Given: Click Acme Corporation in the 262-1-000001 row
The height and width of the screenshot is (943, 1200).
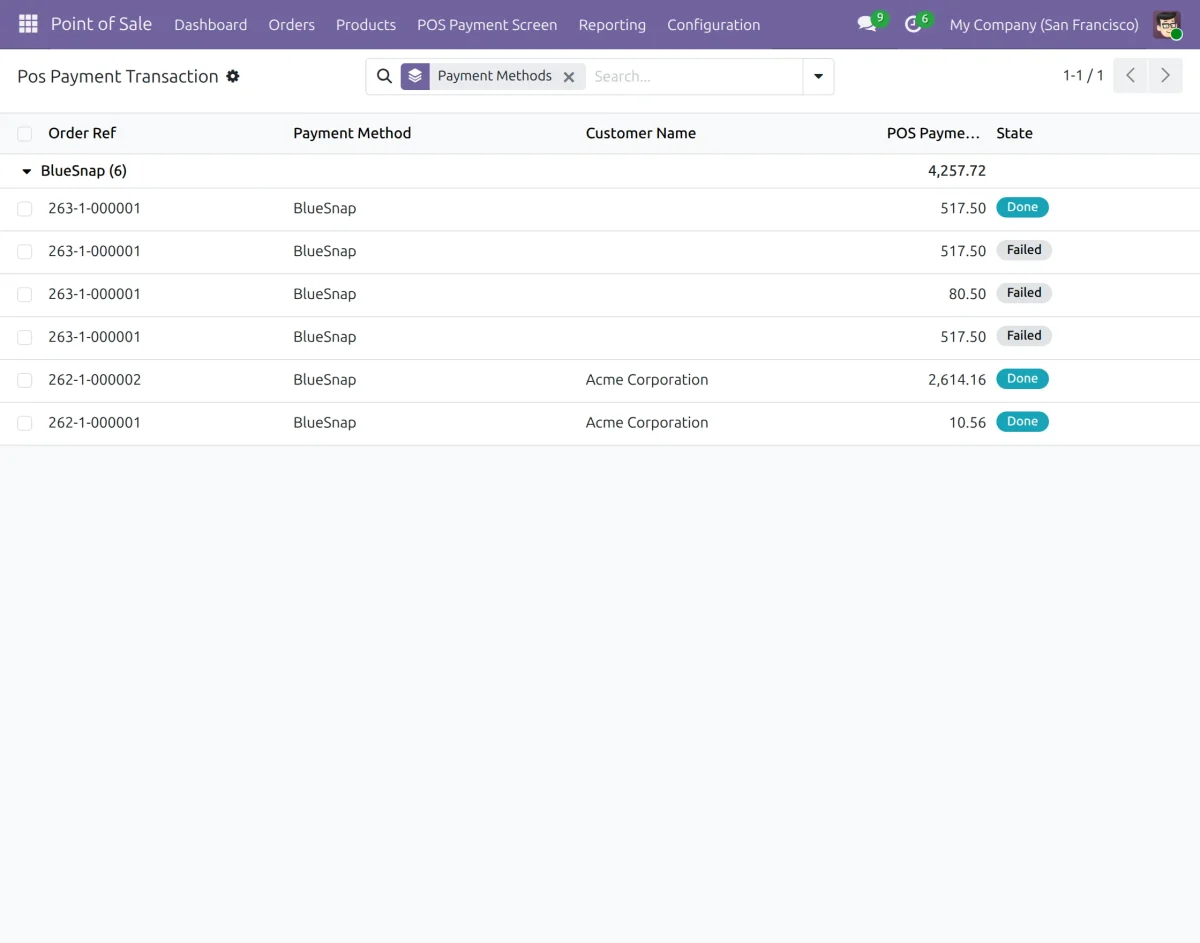Looking at the screenshot, I should 647,423.
